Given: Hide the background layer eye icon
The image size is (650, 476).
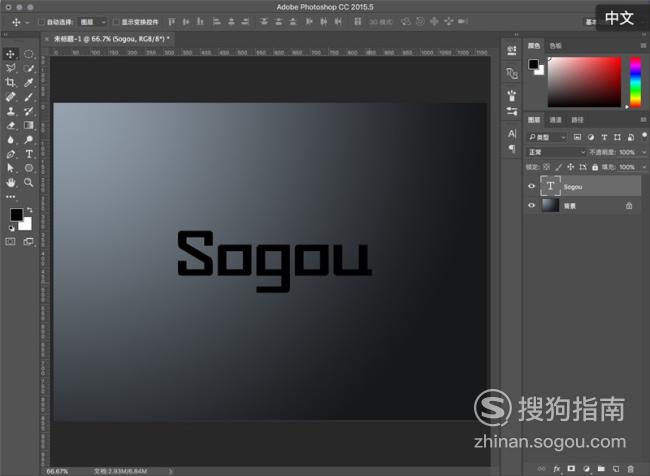Looking at the screenshot, I should [x=531, y=205].
